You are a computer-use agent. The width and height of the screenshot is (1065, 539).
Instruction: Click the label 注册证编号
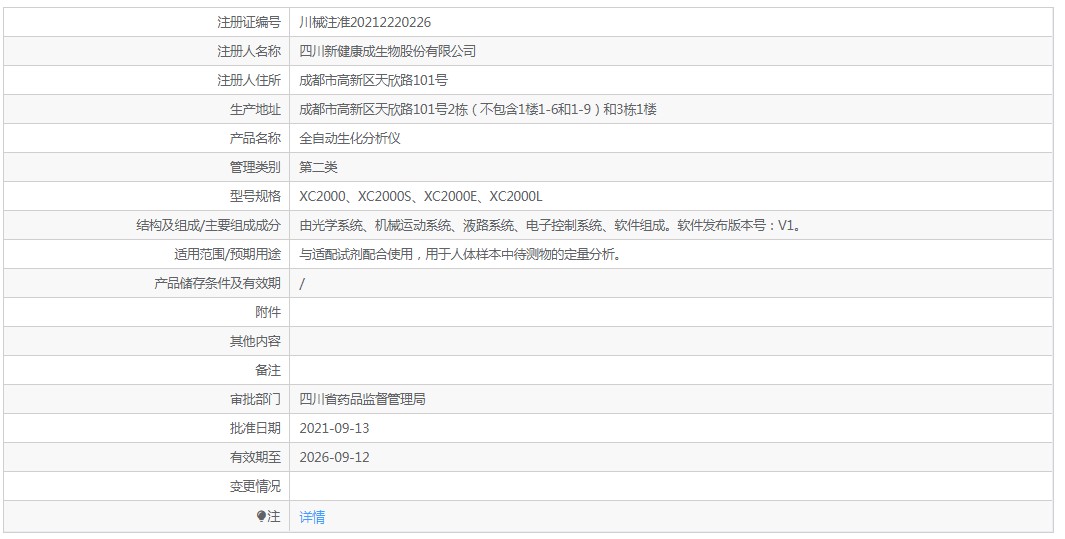[x=249, y=22]
